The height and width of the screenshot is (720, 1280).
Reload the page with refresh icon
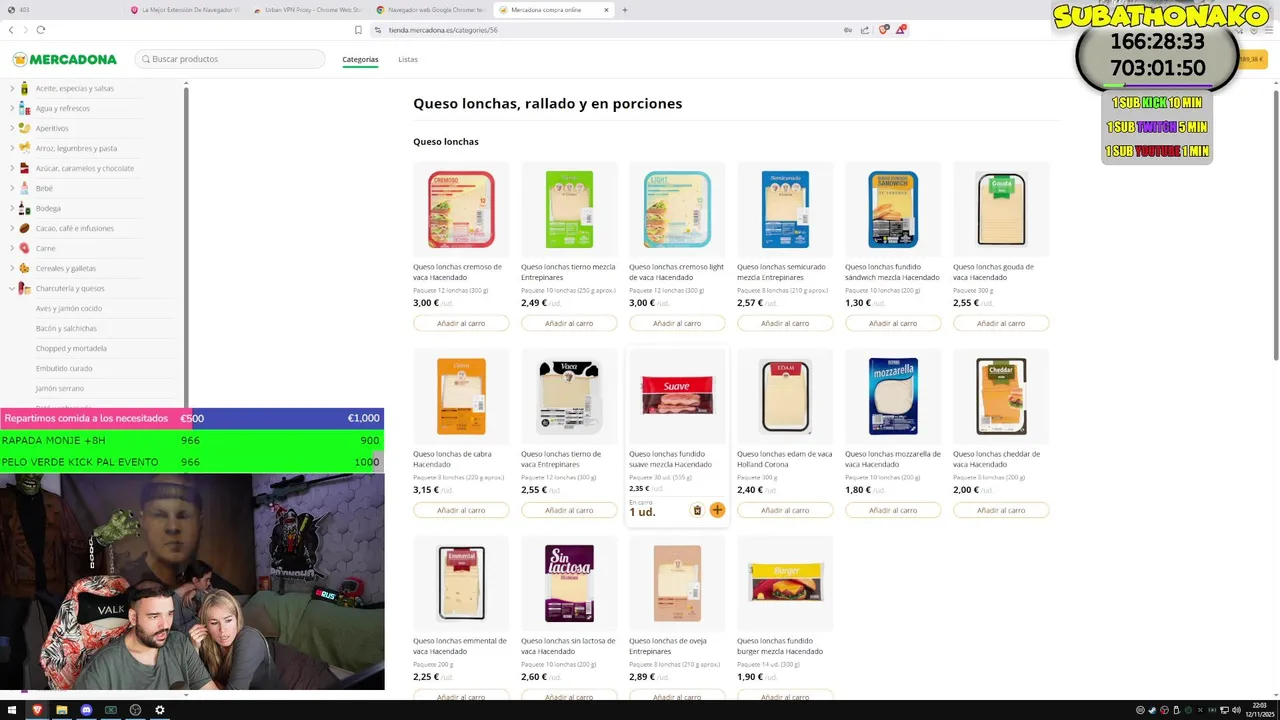click(41, 30)
